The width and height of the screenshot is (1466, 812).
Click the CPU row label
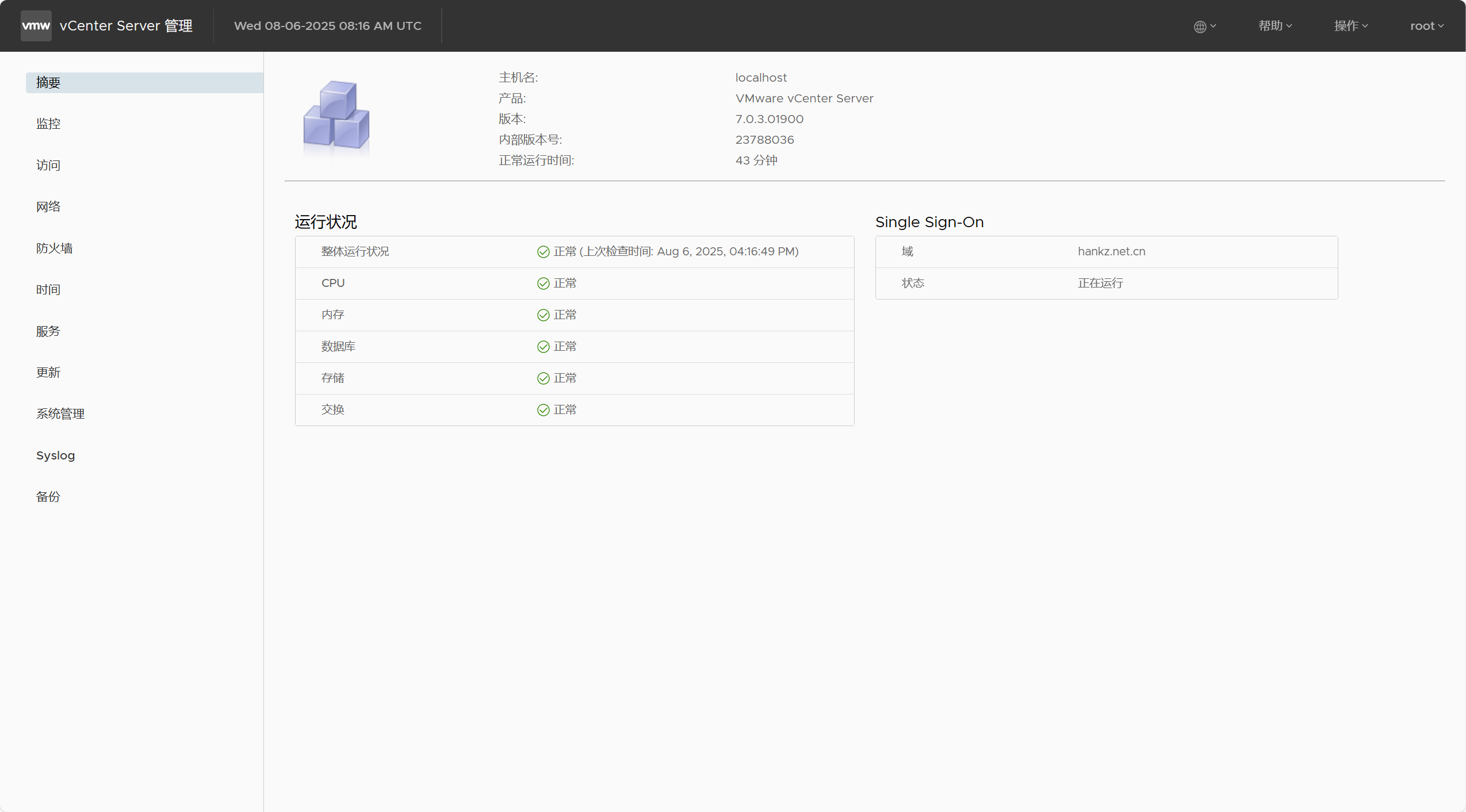[x=333, y=284]
